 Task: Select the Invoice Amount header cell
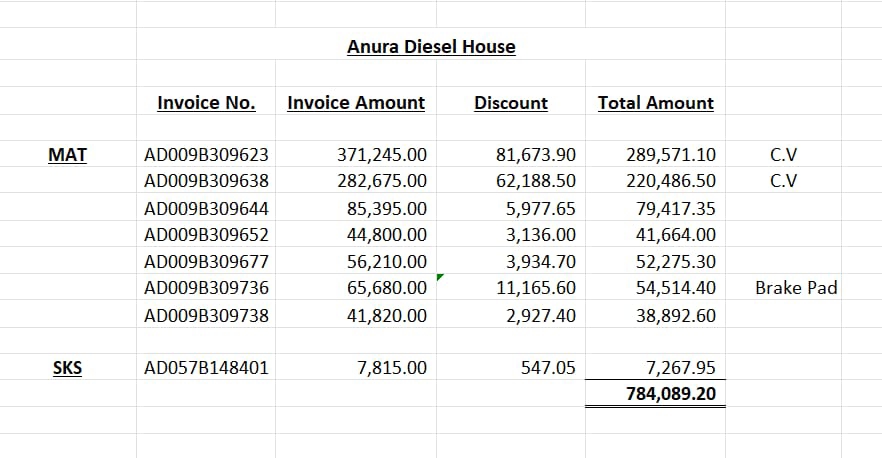(356, 103)
